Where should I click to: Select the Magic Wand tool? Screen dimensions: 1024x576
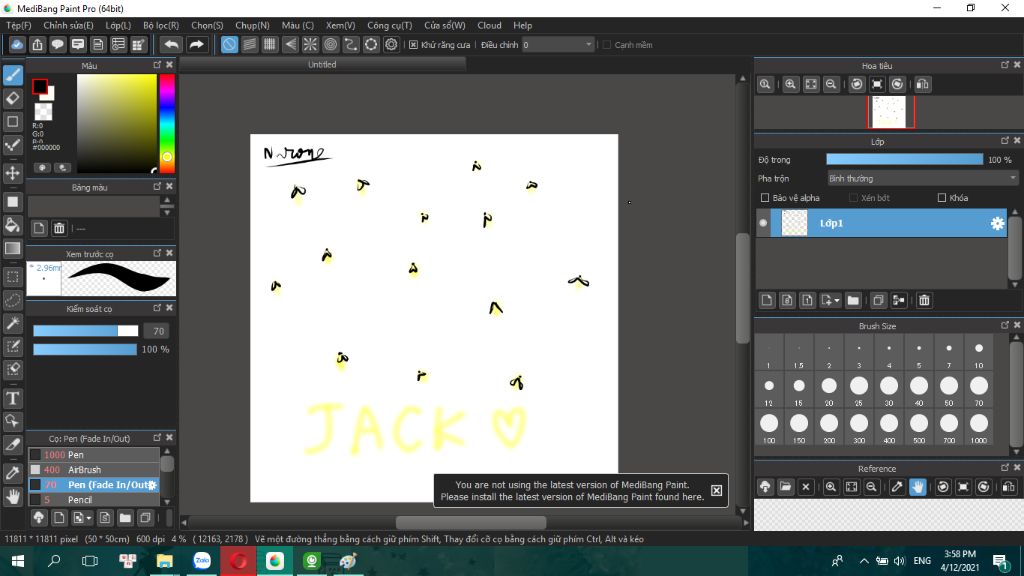(12, 323)
